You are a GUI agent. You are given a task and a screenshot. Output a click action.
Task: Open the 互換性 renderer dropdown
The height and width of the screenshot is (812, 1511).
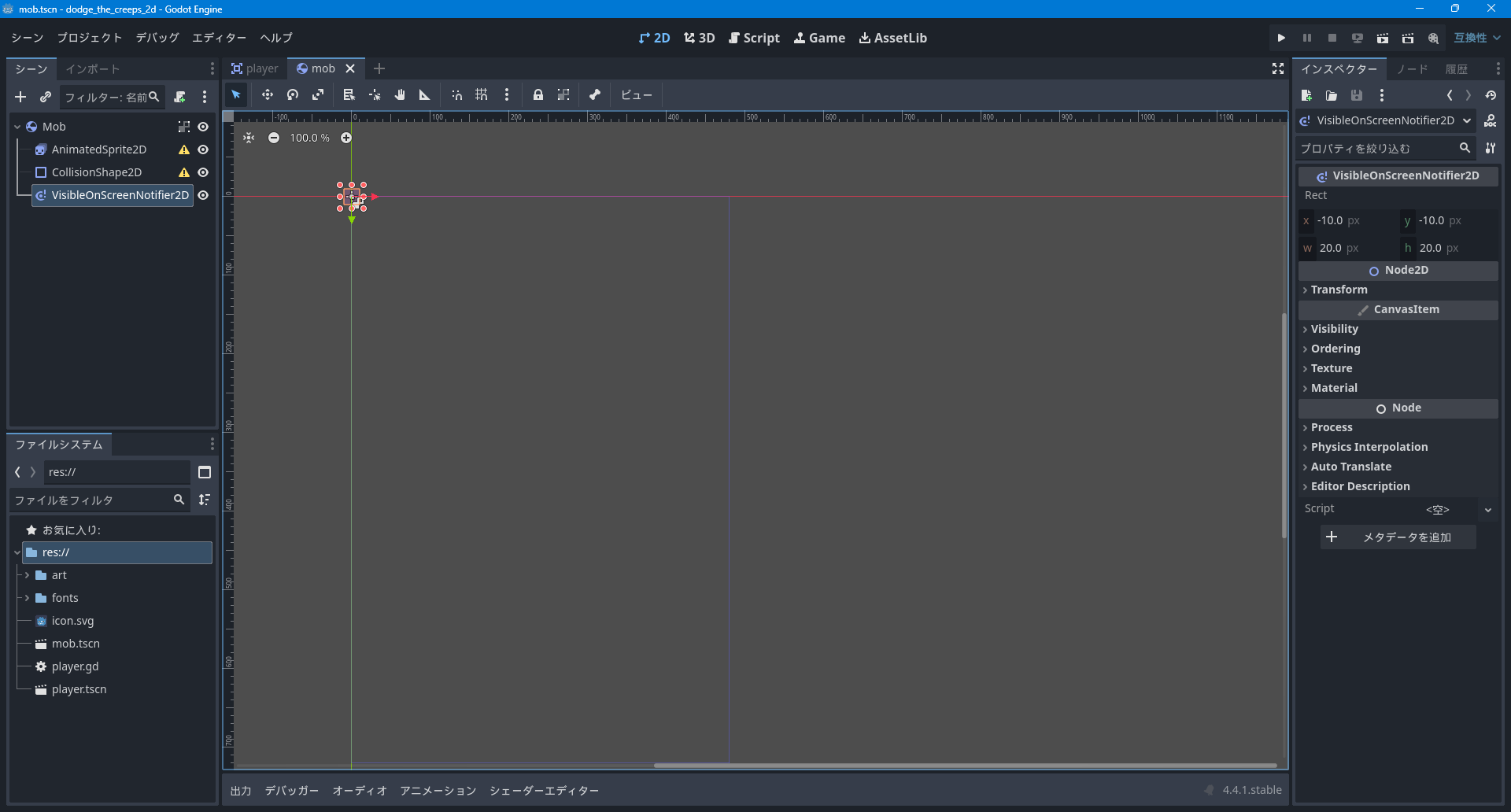click(x=1477, y=38)
